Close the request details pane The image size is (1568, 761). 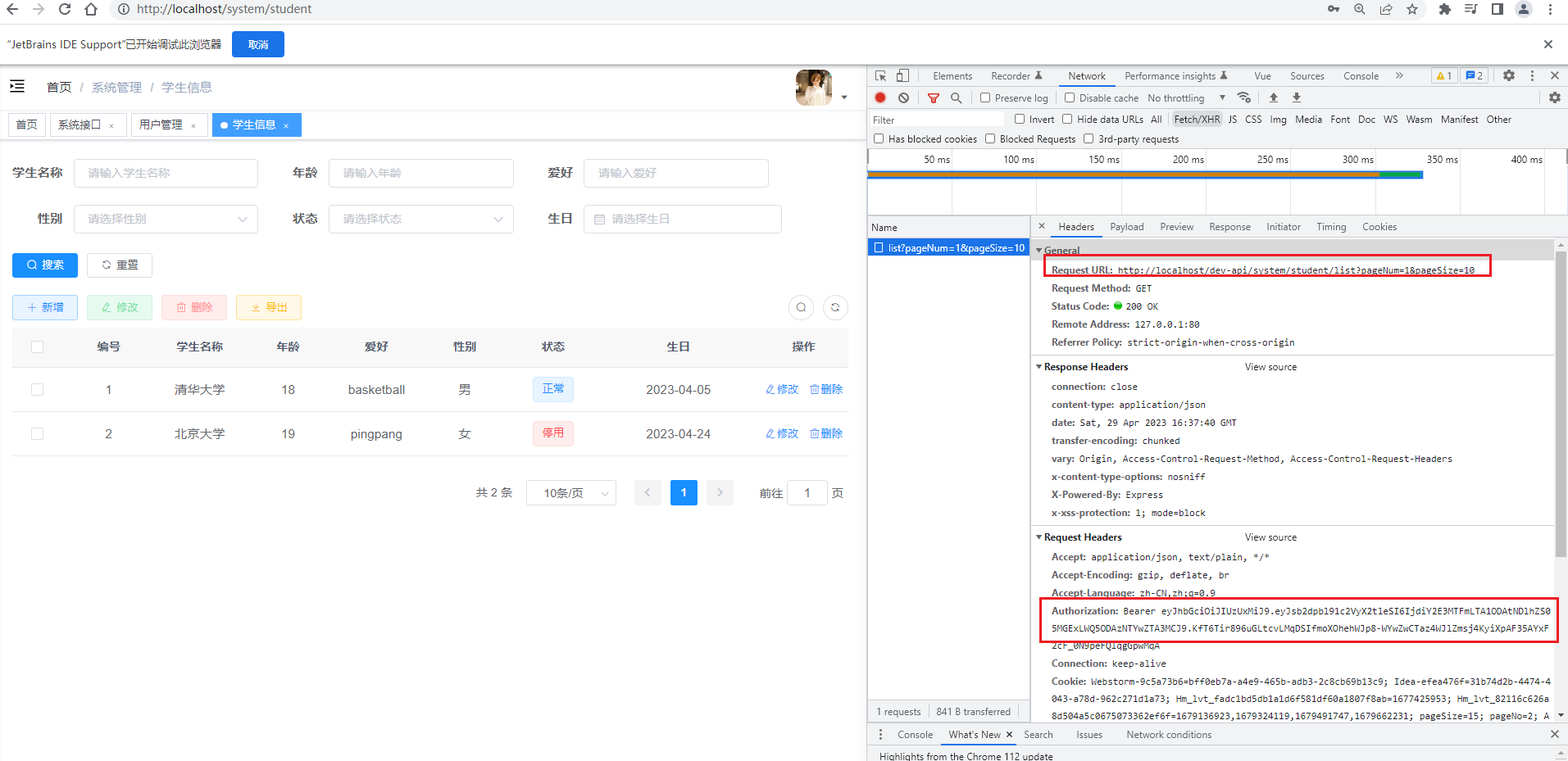click(1042, 226)
